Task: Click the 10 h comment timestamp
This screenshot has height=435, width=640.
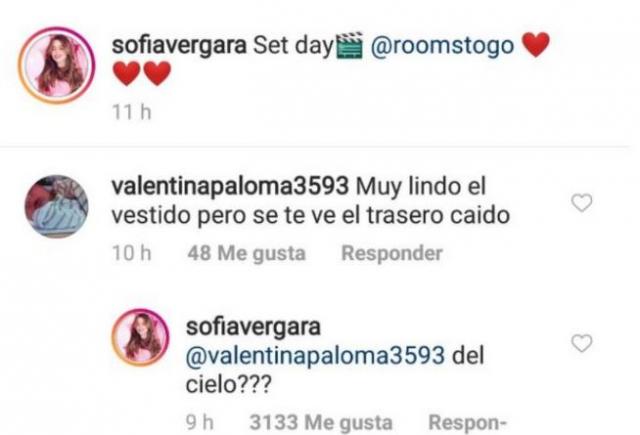Action: tap(132, 253)
